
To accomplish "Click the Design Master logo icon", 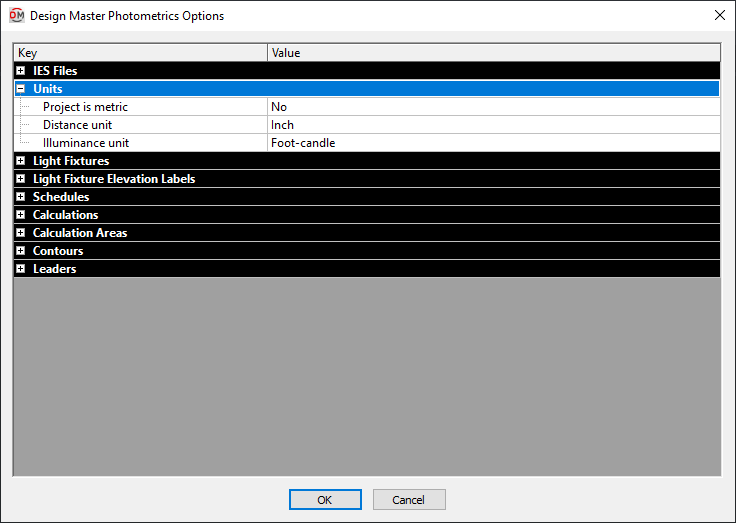I will [x=16, y=15].
